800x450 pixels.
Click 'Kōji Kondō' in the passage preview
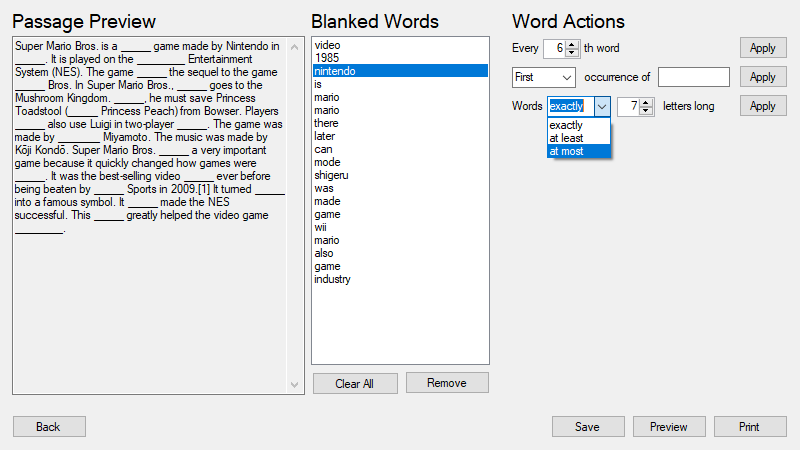point(41,151)
